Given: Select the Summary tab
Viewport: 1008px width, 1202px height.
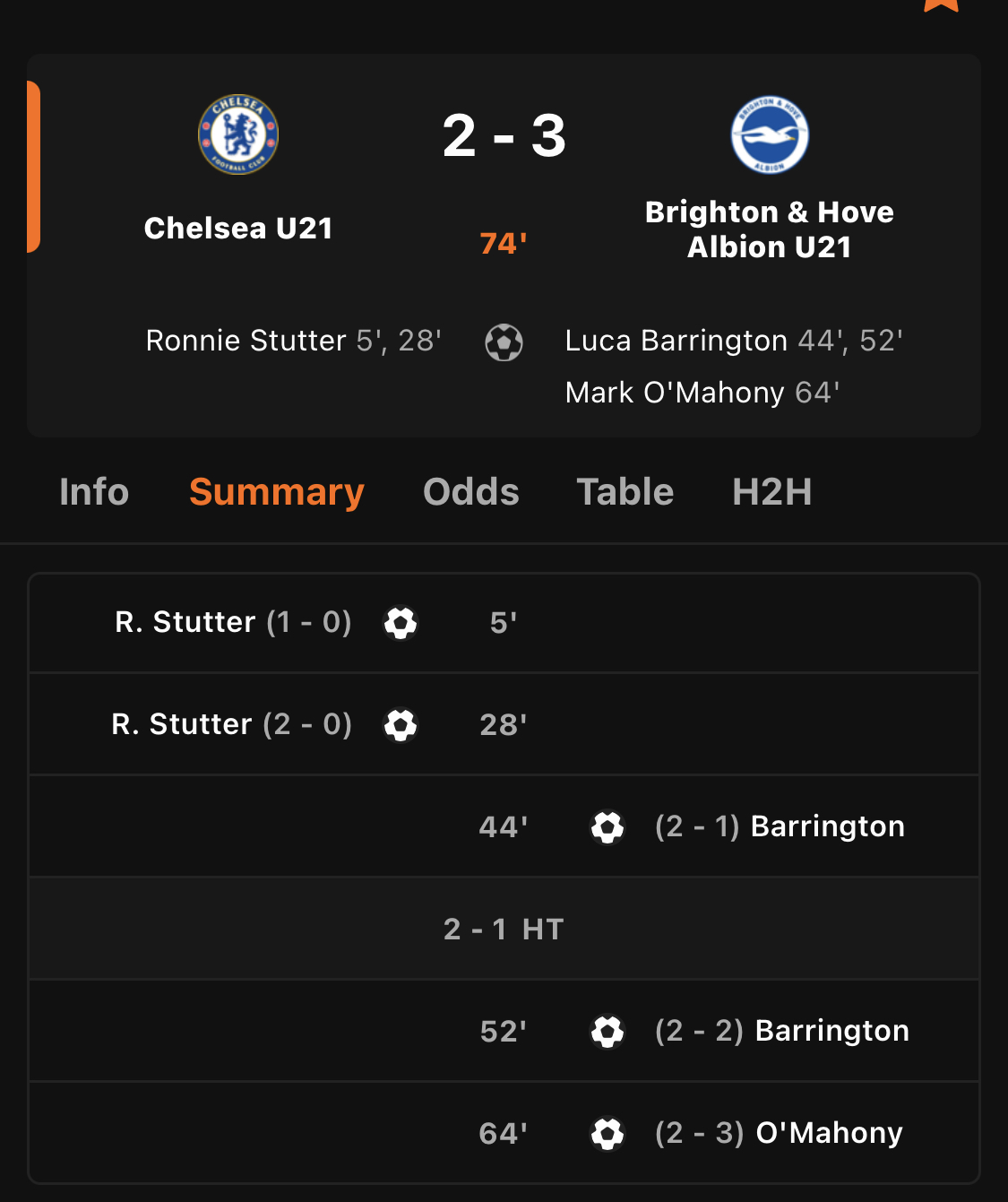Looking at the screenshot, I should [277, 492].
